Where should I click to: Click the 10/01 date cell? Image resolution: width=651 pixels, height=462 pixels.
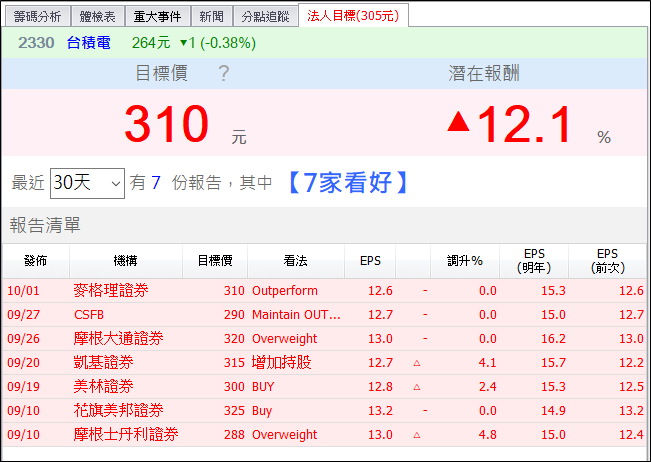[23, 291]
